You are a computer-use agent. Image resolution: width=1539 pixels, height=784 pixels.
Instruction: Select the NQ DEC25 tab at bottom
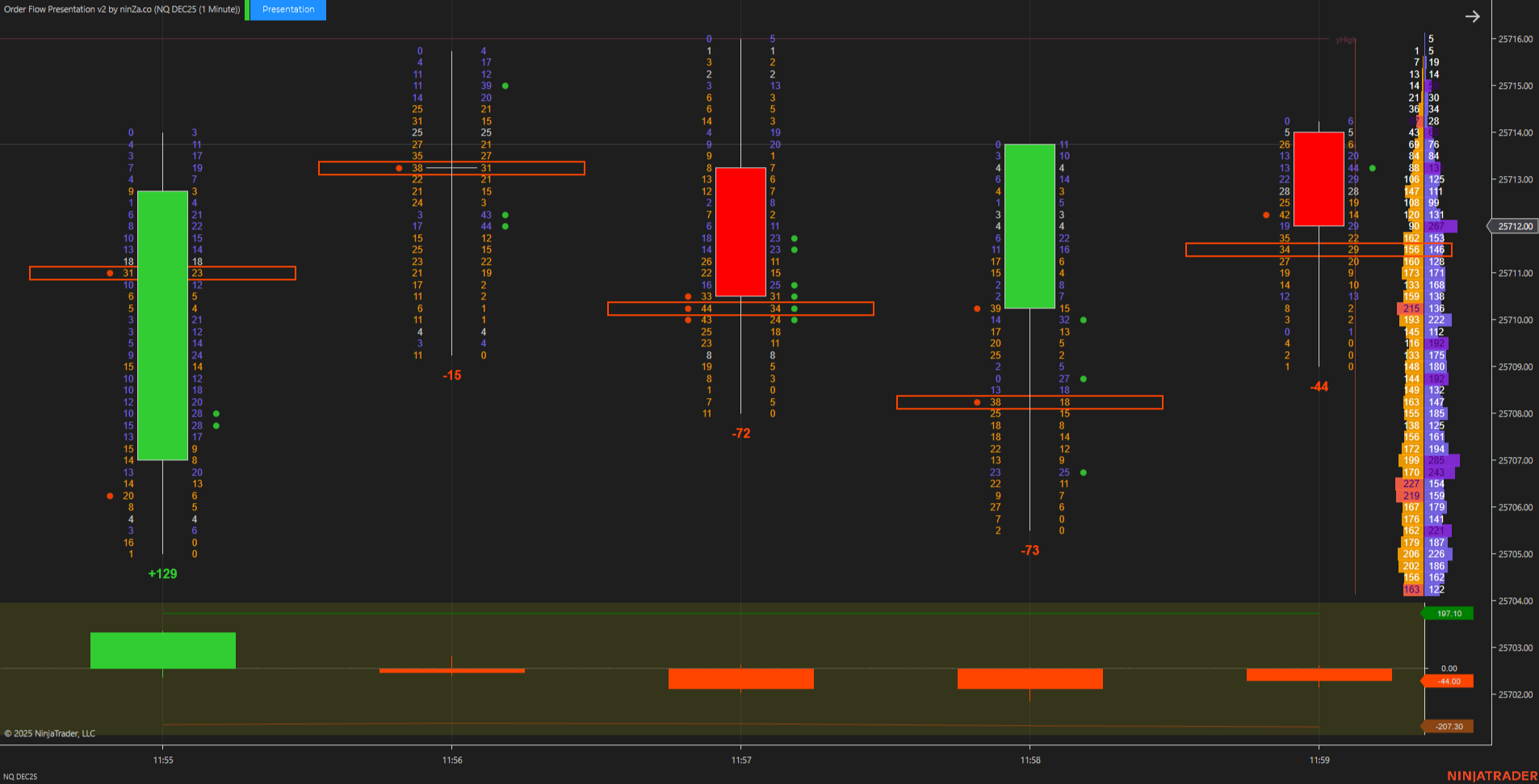[20, 777]
